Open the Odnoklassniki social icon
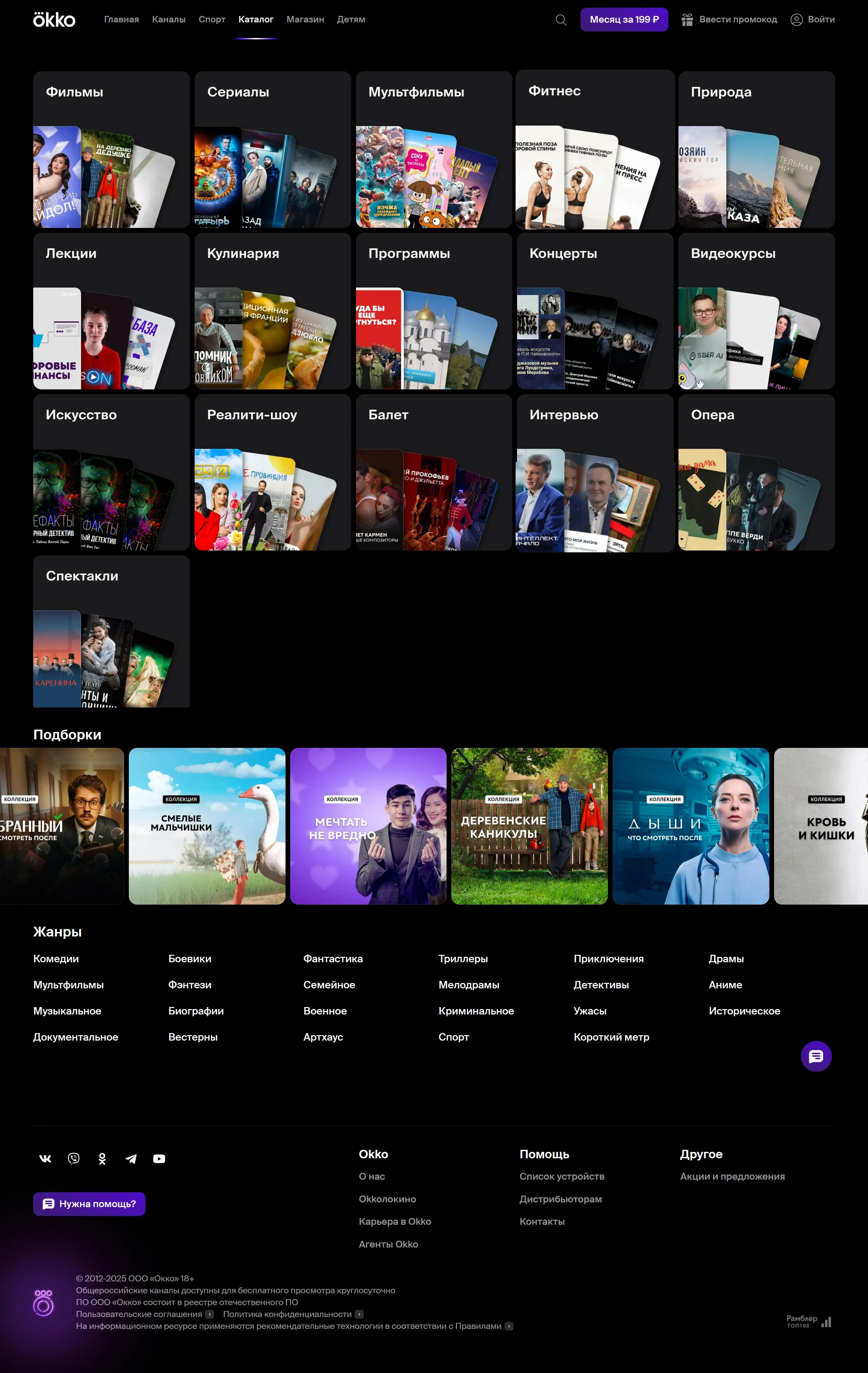This screenshot has height=1373, width=868. (x=103, y=1158)
